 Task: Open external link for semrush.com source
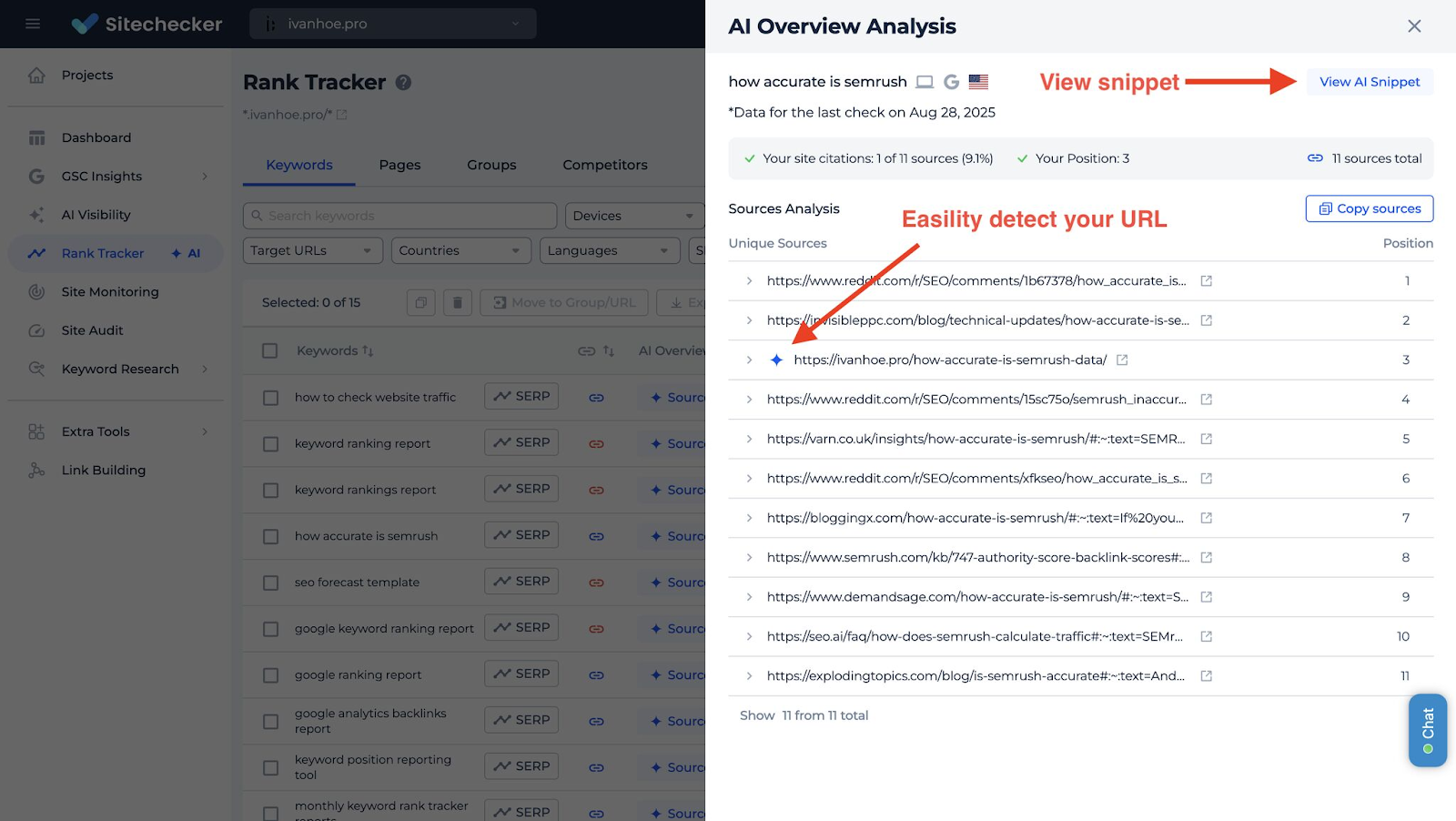(1206, 558)
